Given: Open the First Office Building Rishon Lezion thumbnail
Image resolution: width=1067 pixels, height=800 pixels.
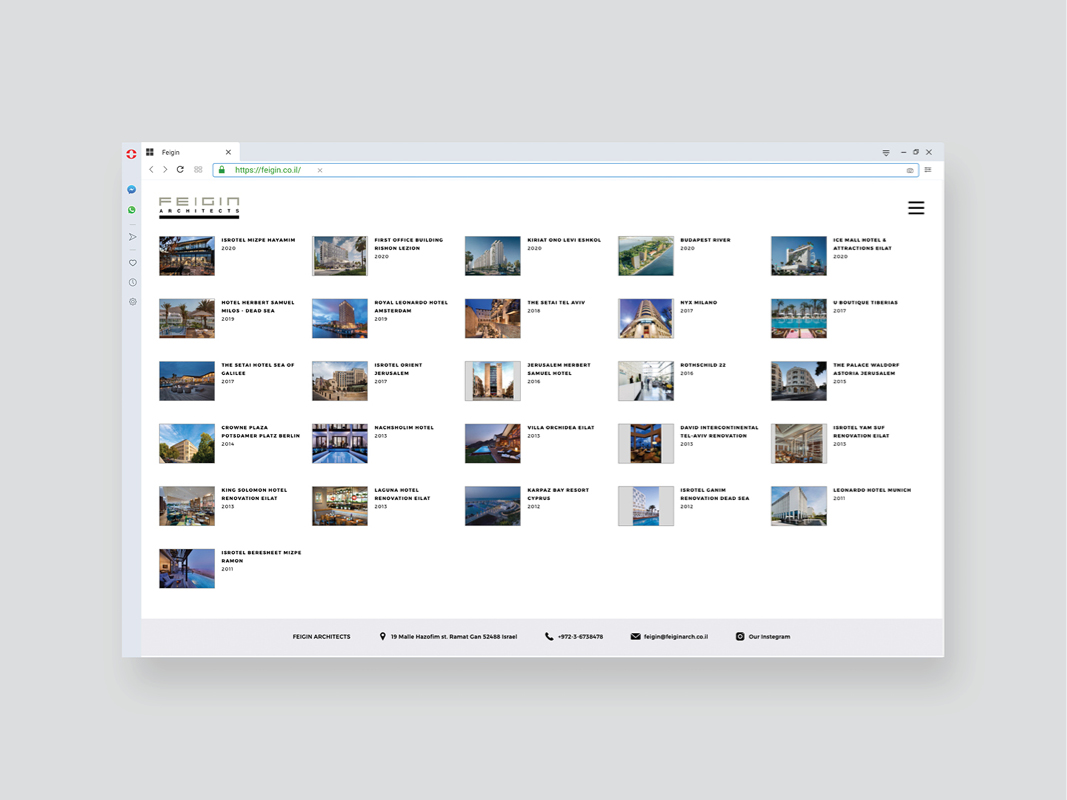Looking at the screenshot, I should [x=340, y=256].
